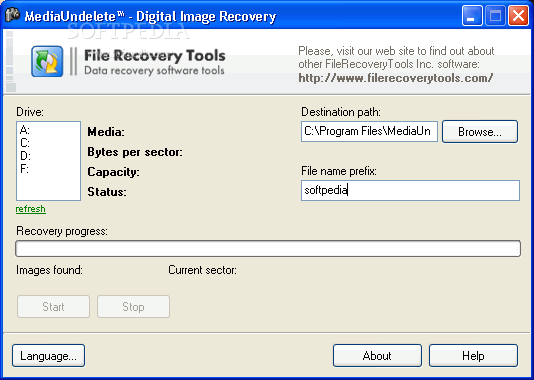Click the Start recovery button

tap(53, 306)
